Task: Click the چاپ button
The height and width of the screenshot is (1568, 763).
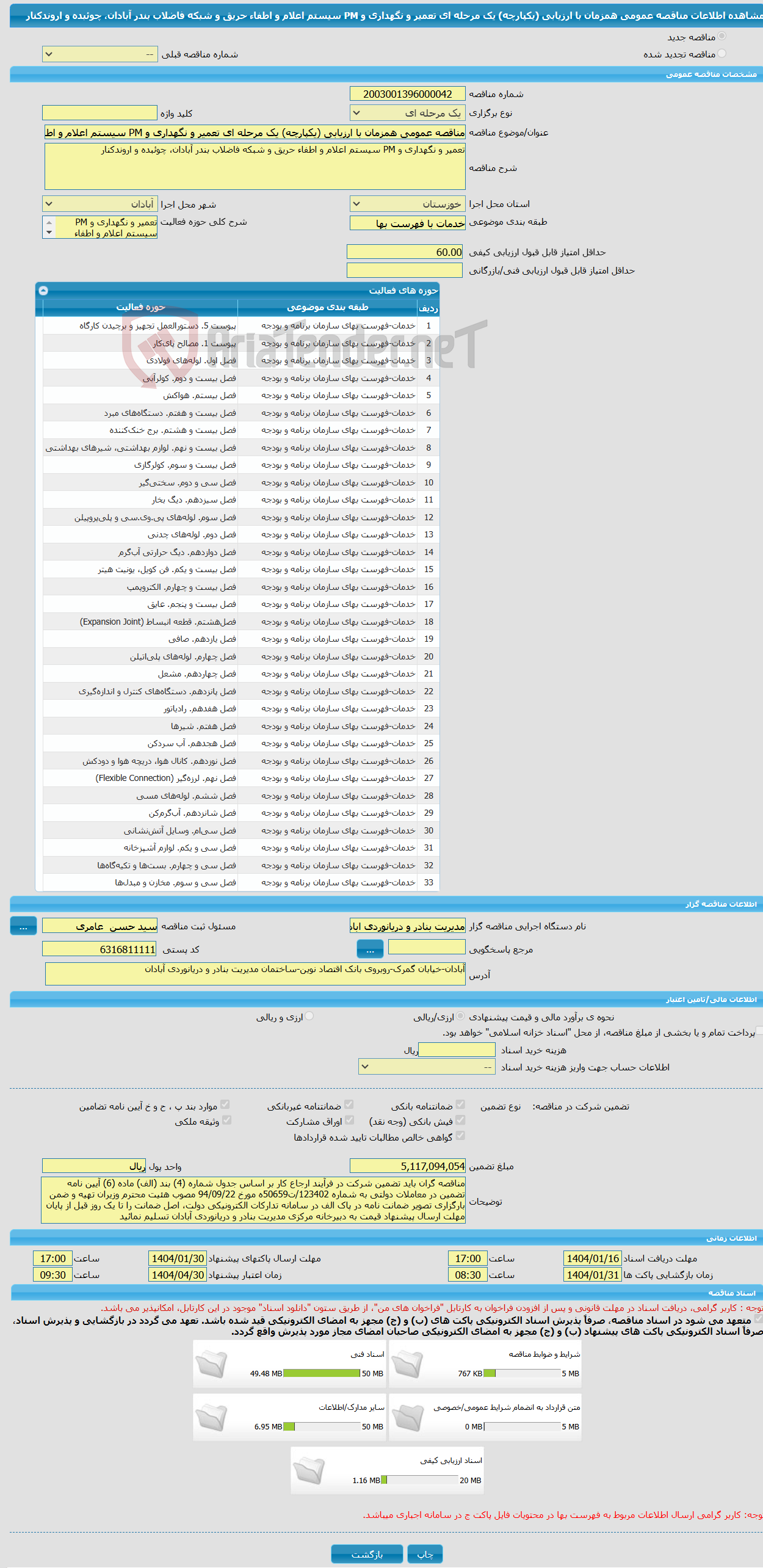Action: pyautogui.click(x=425, y=1554)
